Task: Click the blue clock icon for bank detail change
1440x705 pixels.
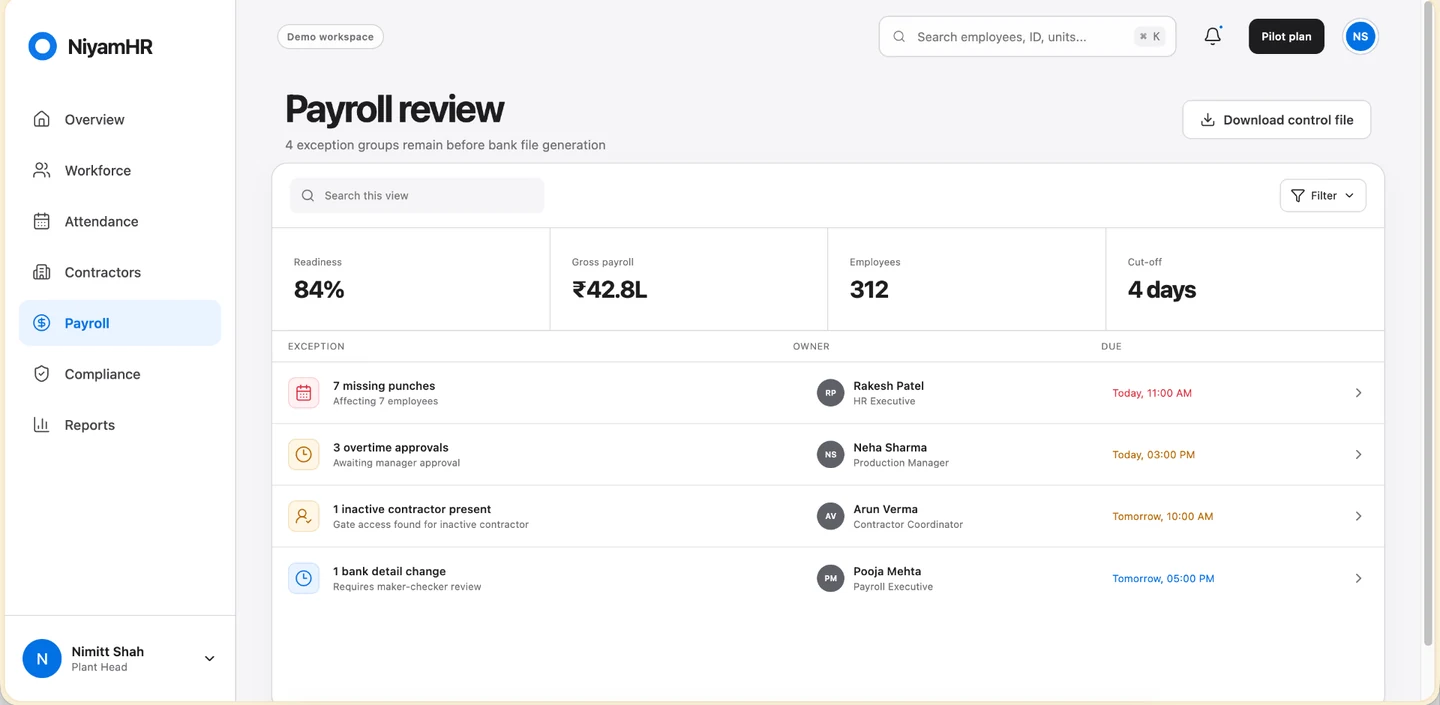Action: pos(304,578)
